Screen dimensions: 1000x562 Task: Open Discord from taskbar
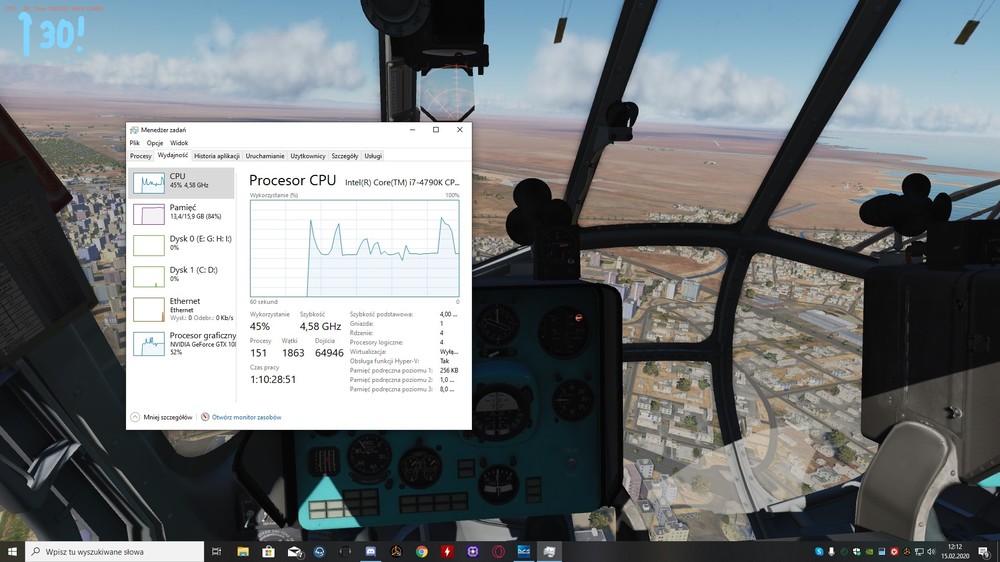coord(371,551)
